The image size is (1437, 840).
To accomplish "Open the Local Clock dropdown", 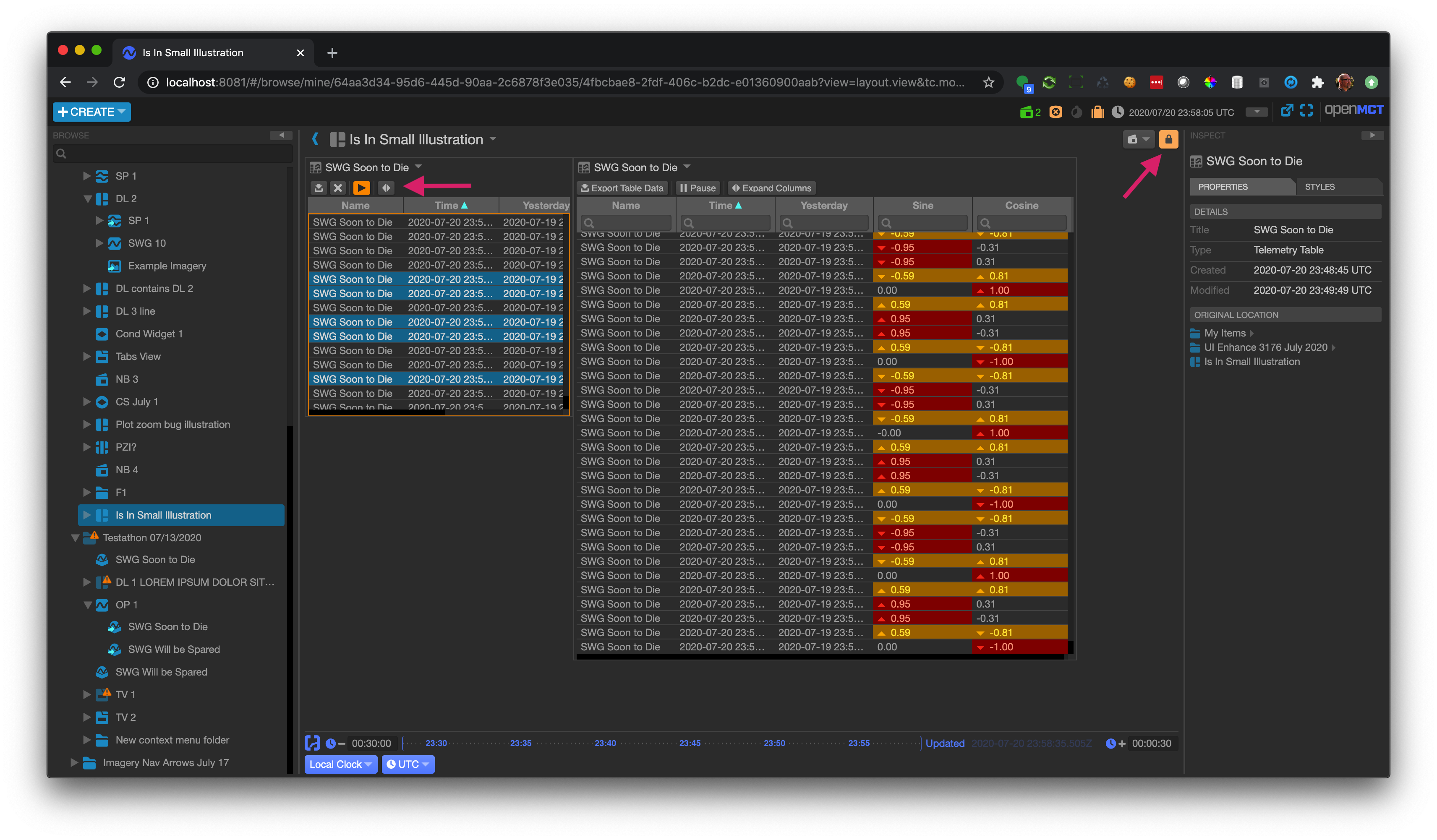I will [x=340, y=764].
